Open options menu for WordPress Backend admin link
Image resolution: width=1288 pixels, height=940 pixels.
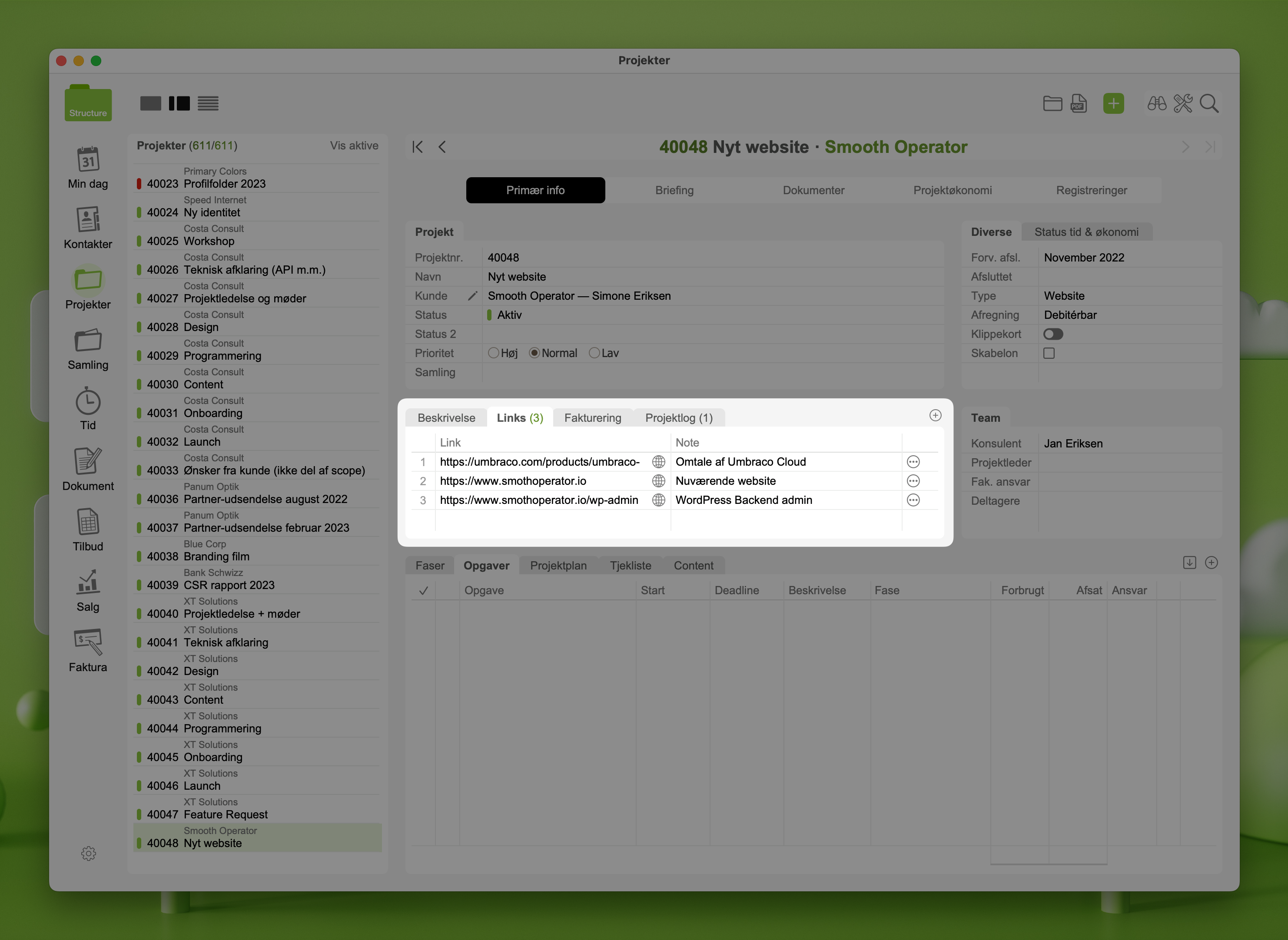coord(913,500)
